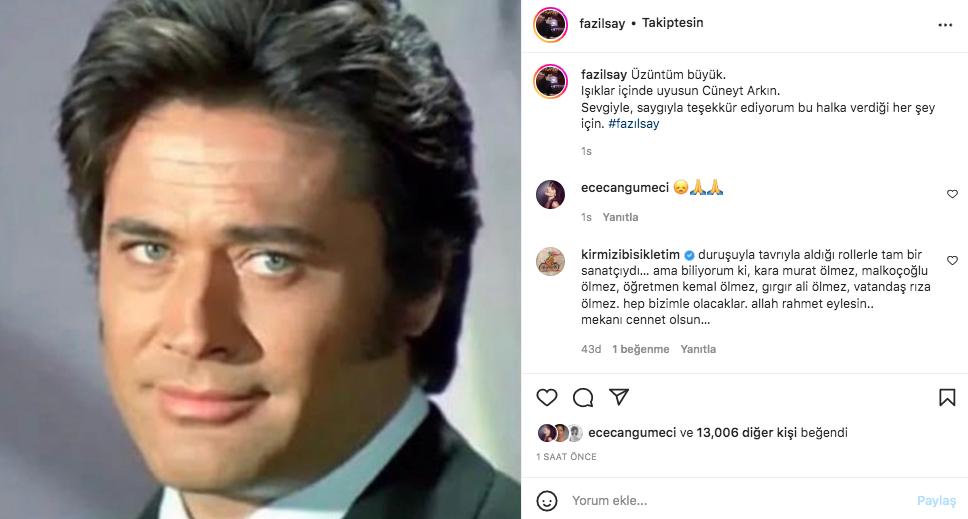Click the post photo of the man
This screenshot has height=519, width=968.
click(260, 260)
